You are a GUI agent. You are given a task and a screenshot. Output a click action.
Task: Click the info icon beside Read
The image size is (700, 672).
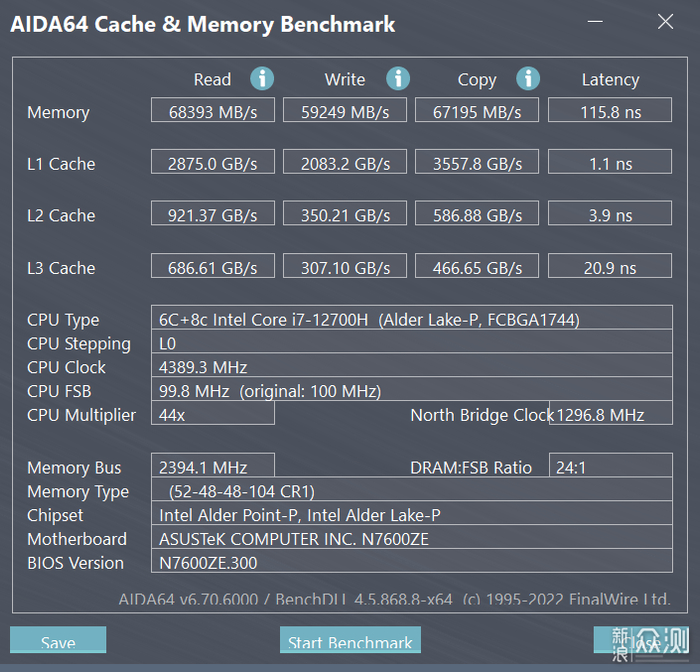[x=262, y=79]
